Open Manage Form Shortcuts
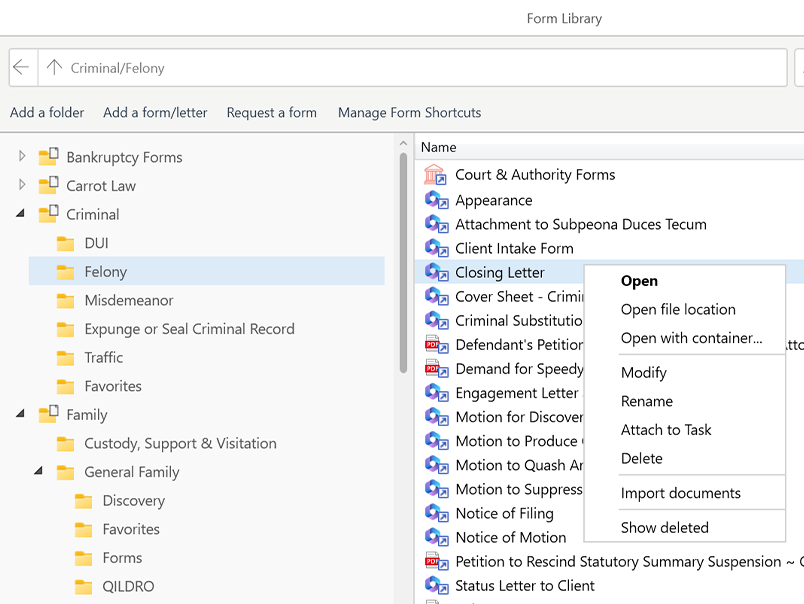Viewport: 804px width, 604px height. pos(409,113)
